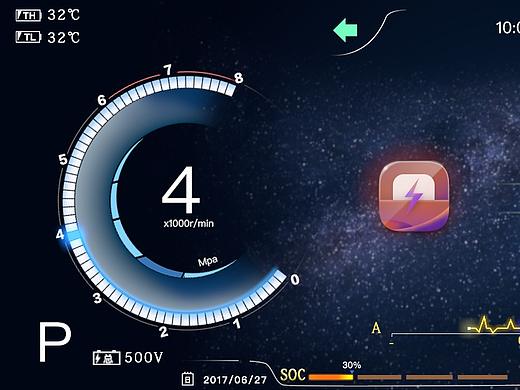The image size is (520, 390).
Task: Click the tachometer mark 3
Action: [97, 298]
